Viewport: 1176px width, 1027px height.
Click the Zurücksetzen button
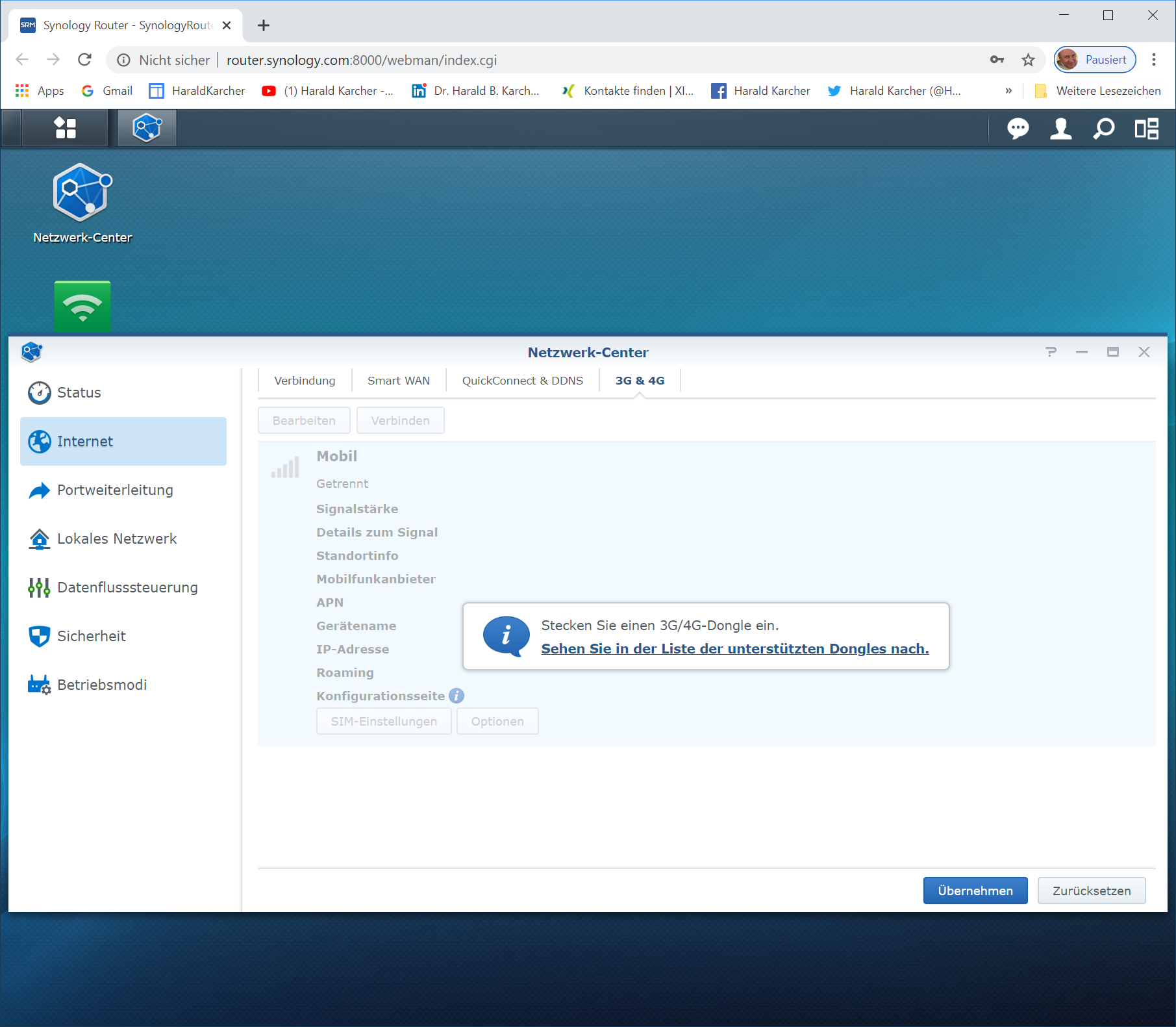click(1091, 891)
